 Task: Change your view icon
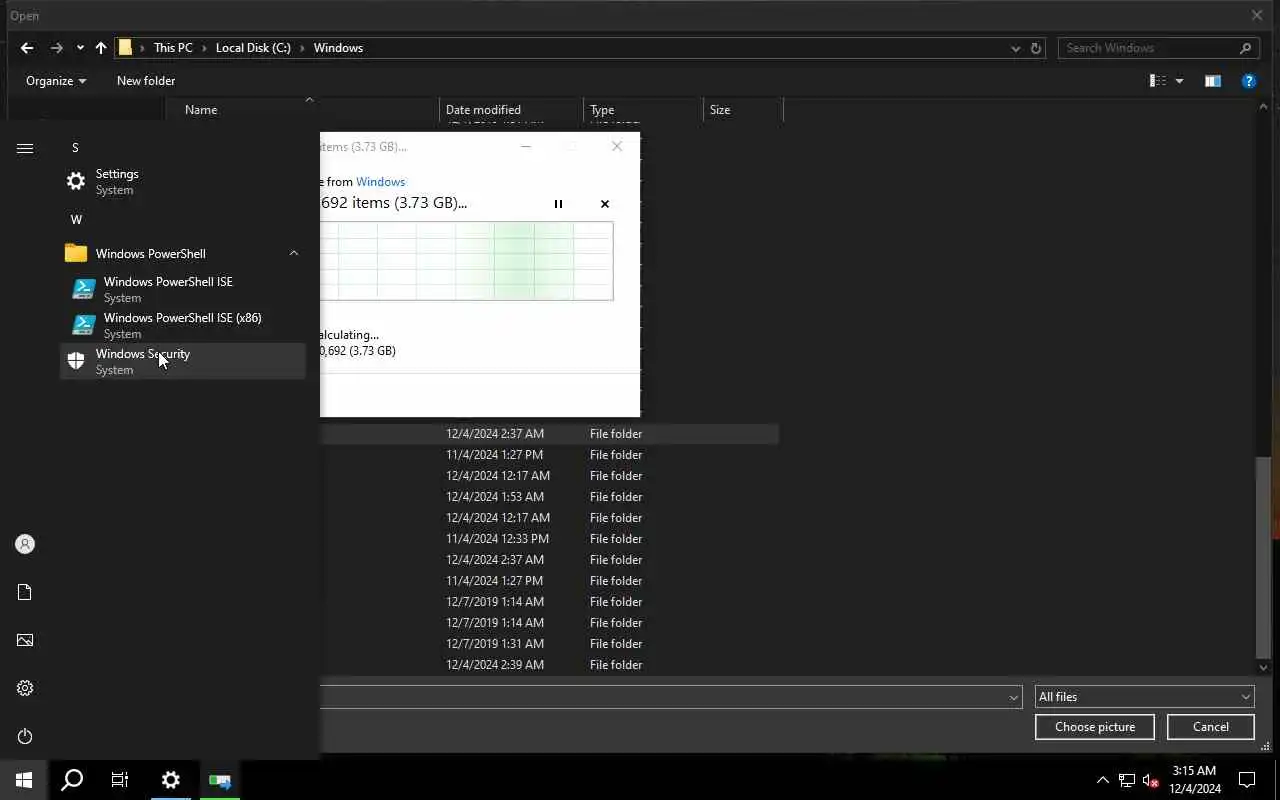[1158, 81]
